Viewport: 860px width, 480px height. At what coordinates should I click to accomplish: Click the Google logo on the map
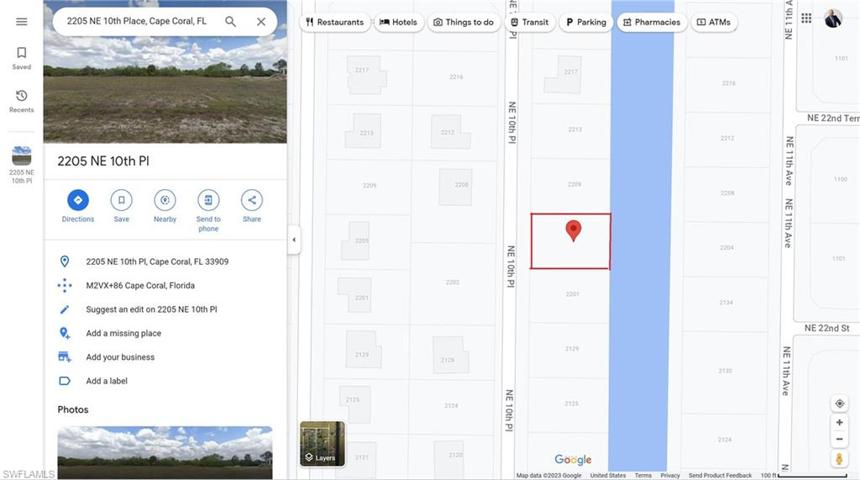pos(573,460)
